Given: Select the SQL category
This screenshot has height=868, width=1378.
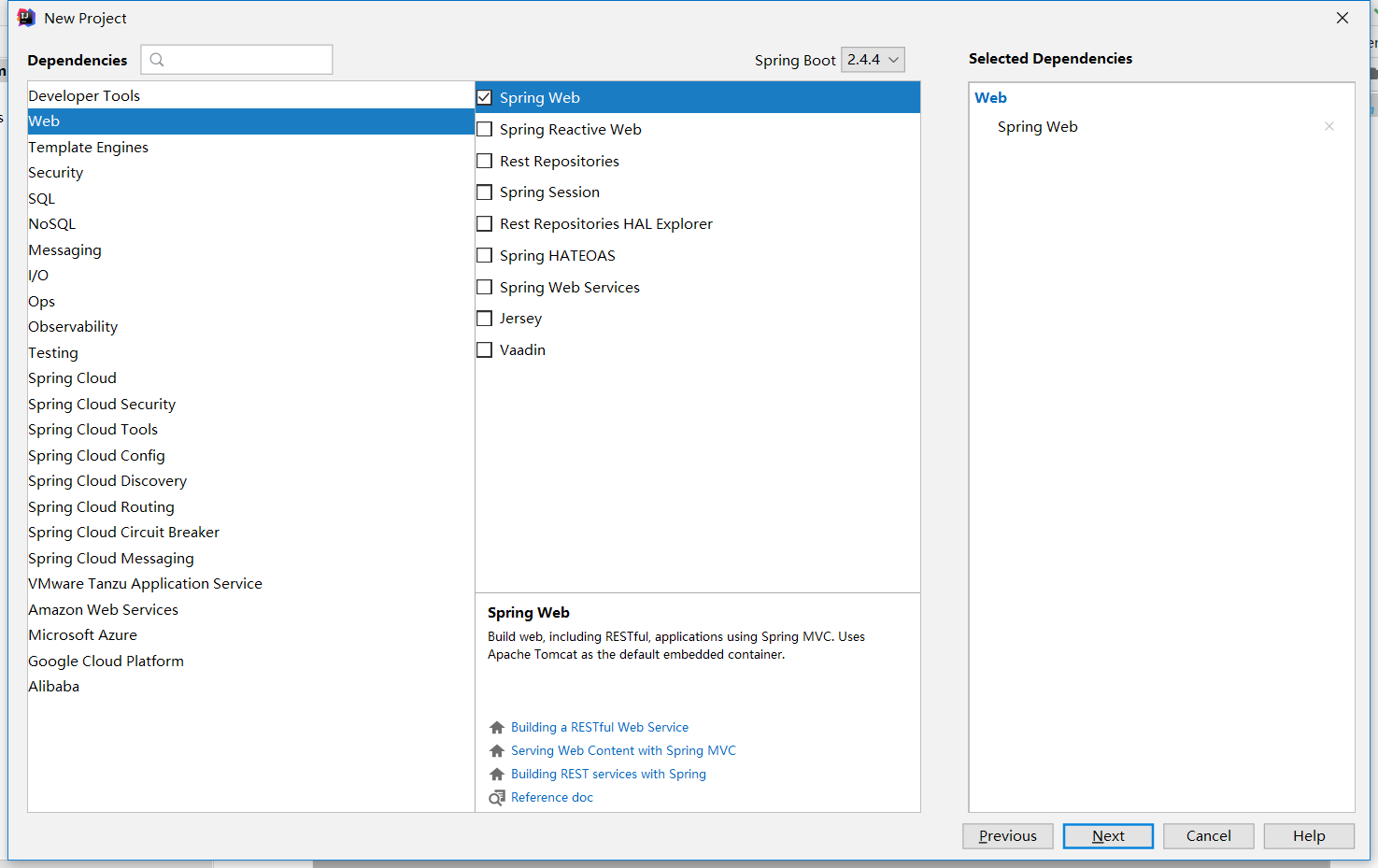Looking at the screenshot, I should pyautogui.click(x=251, y=198).
